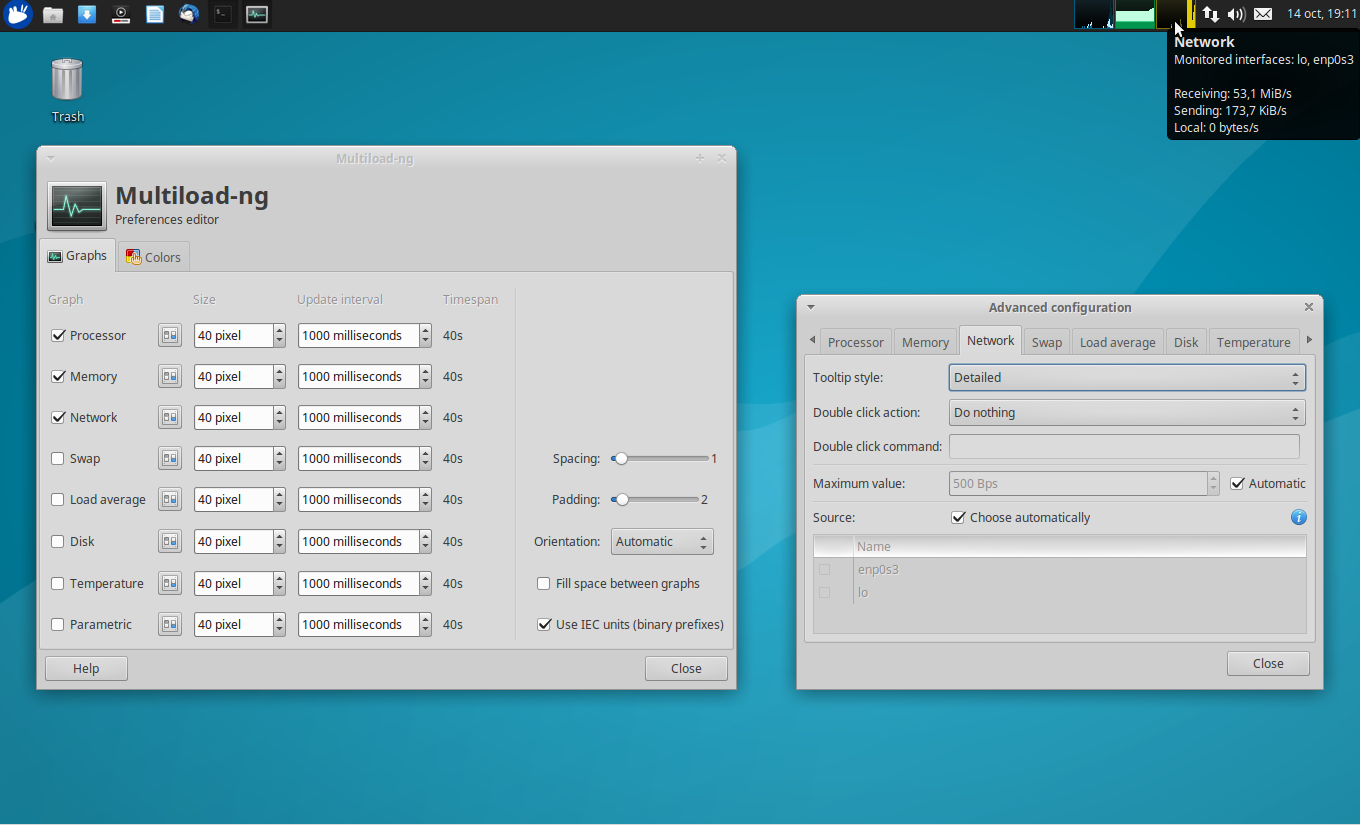The height and width of the screenshot is (825, 1360).
Task: Open the Orientation dropdown
Action: coord(662,541)
